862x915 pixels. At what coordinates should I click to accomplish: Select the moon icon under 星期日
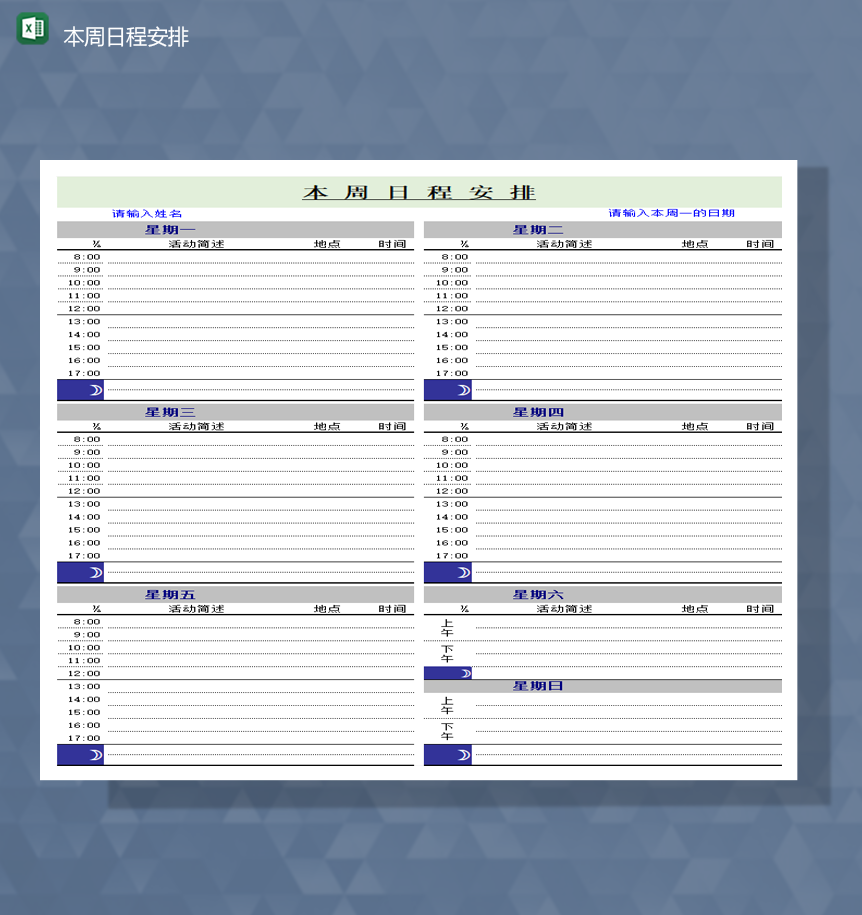(465, 753)
